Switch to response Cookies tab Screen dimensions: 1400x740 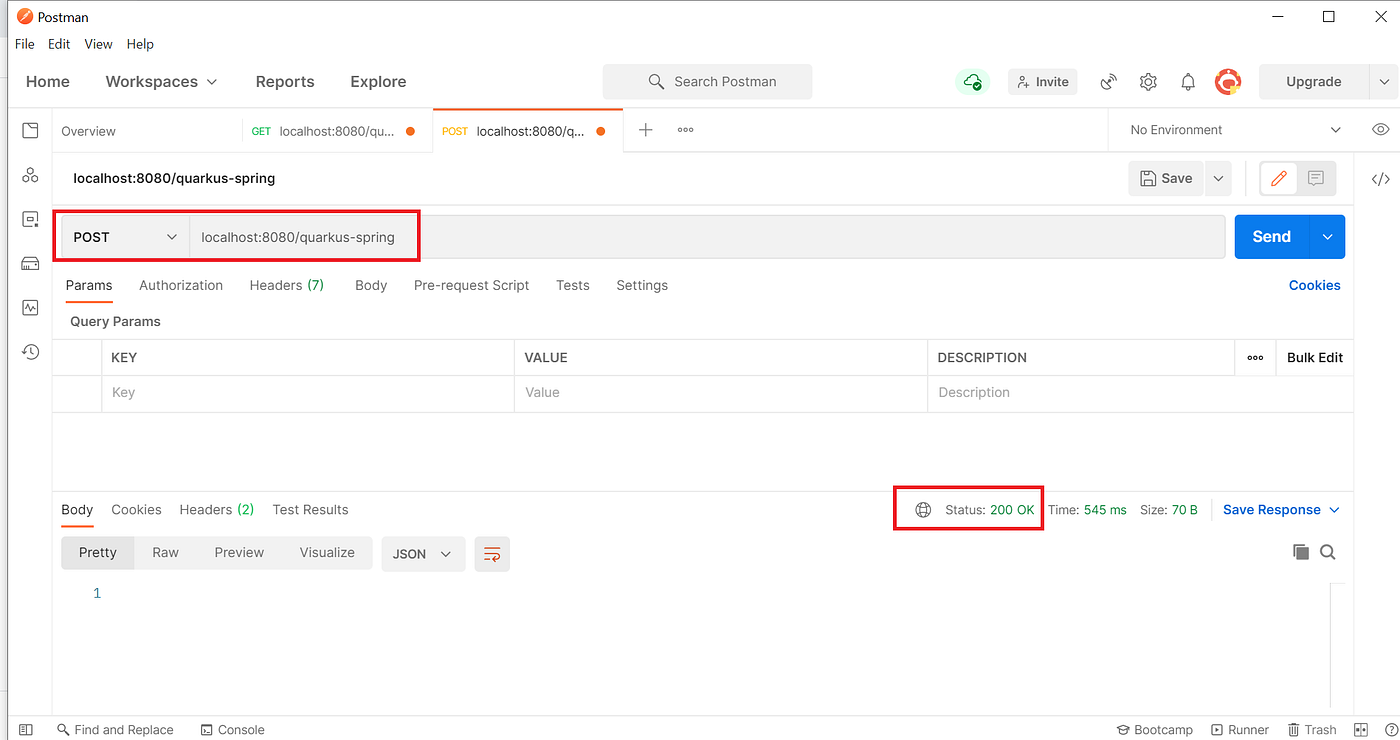136,510
